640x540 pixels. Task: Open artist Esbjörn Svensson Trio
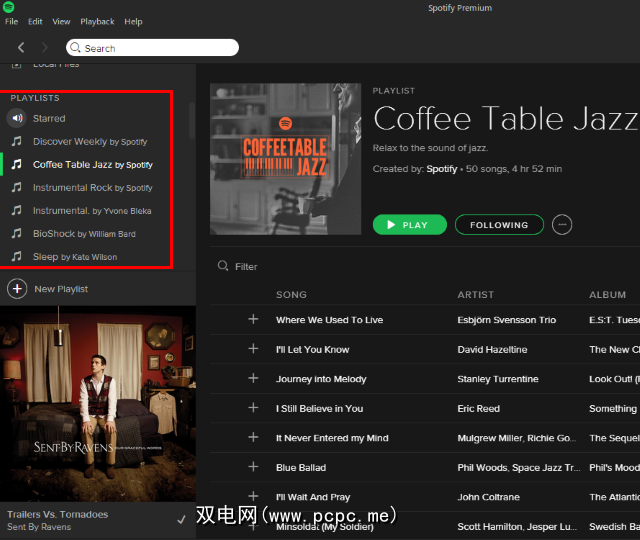[x=507, y=320]
